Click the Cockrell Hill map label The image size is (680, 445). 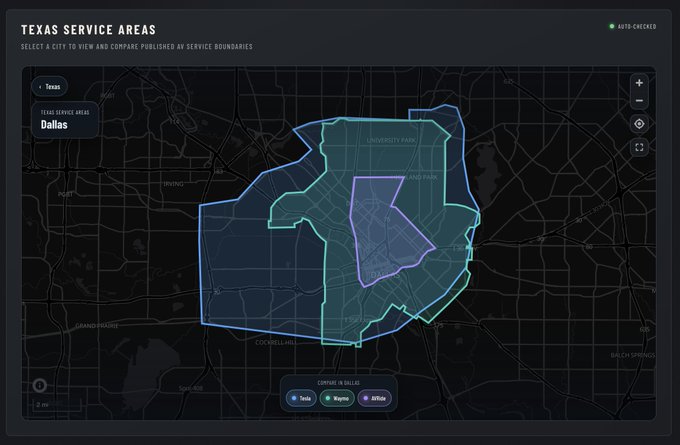pos(276,343)
